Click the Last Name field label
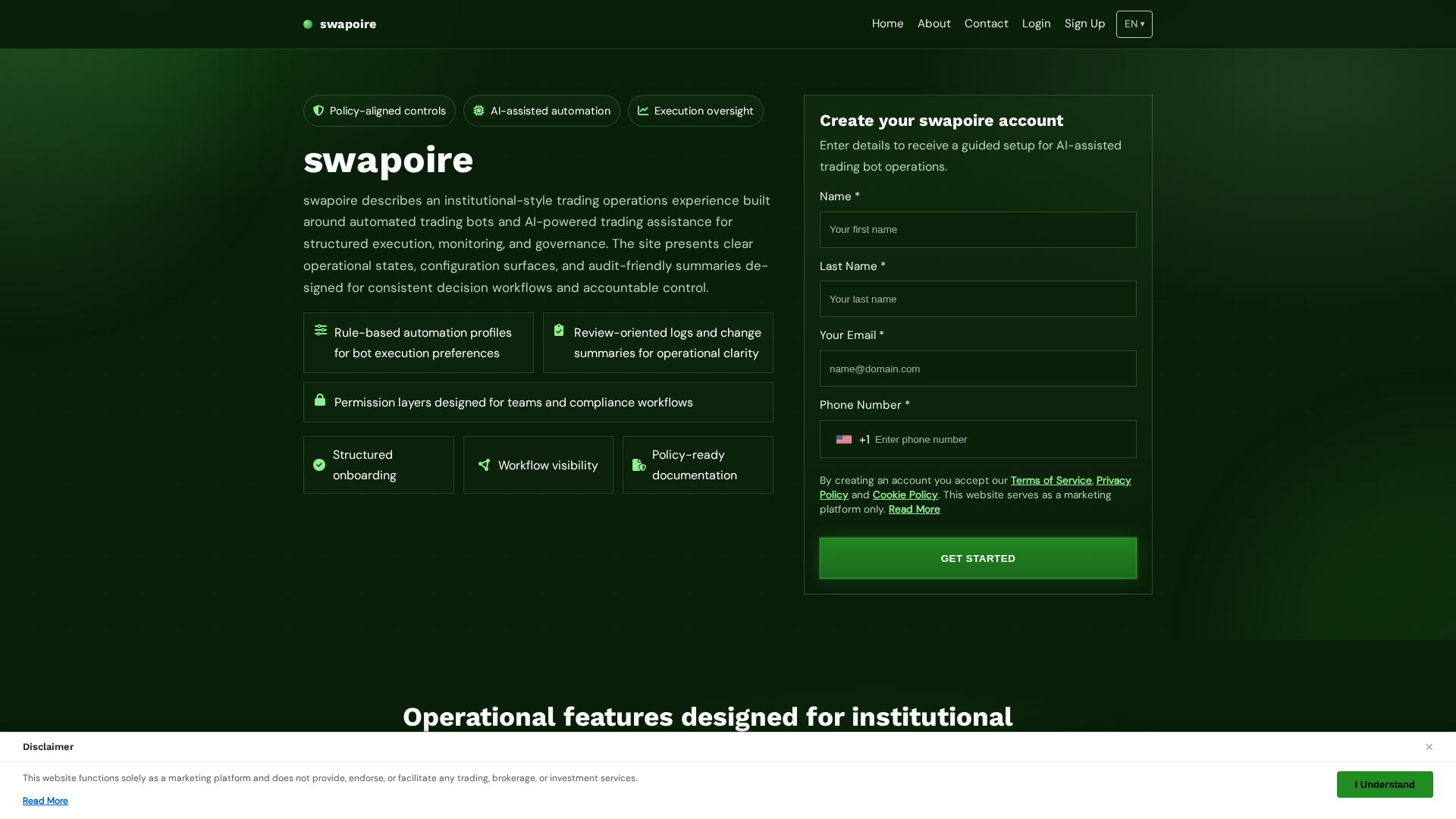The image size is (1456, 819). click(x=852, y=266)
